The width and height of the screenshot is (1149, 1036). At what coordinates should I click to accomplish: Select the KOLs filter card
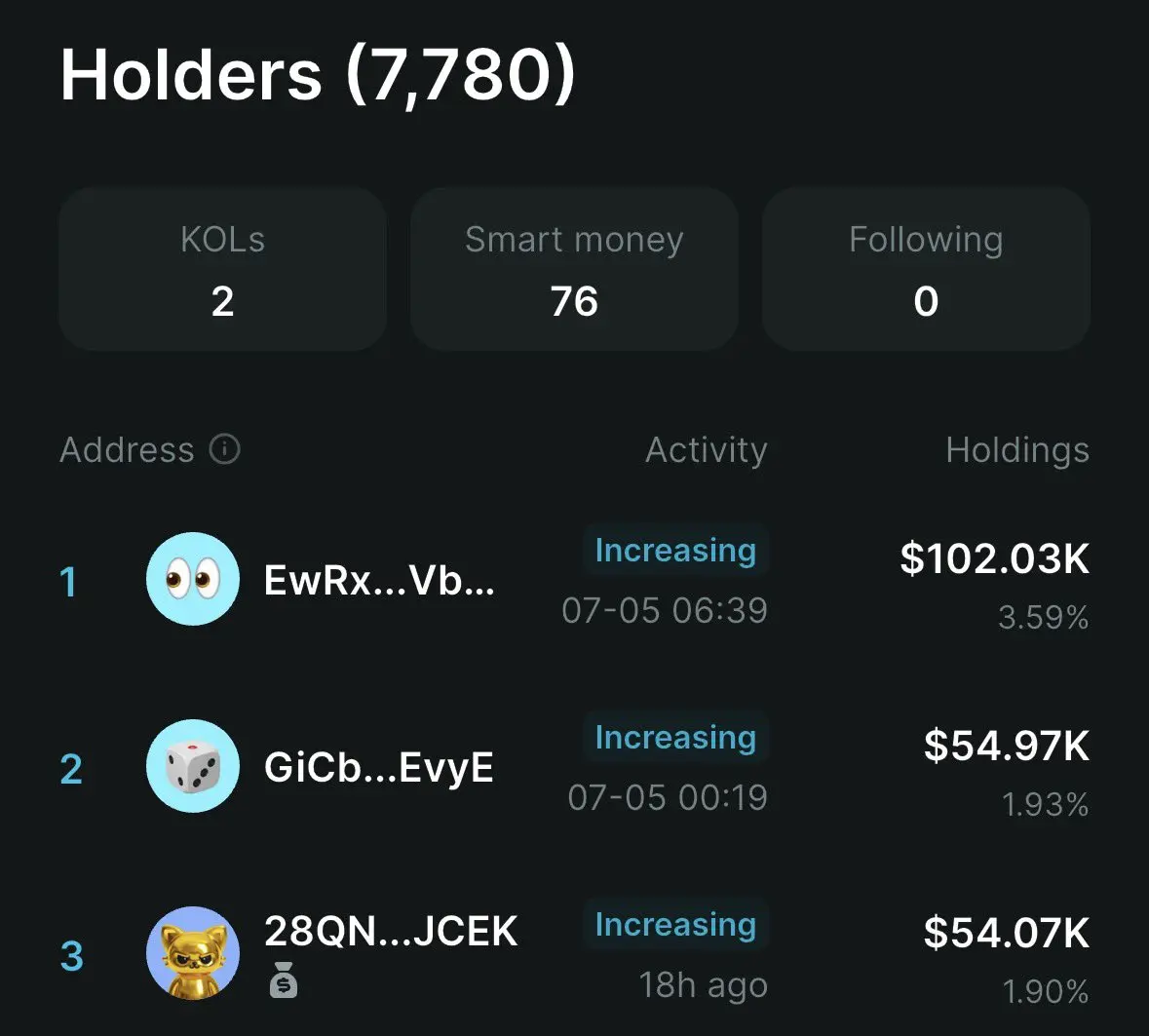point(223,269)
